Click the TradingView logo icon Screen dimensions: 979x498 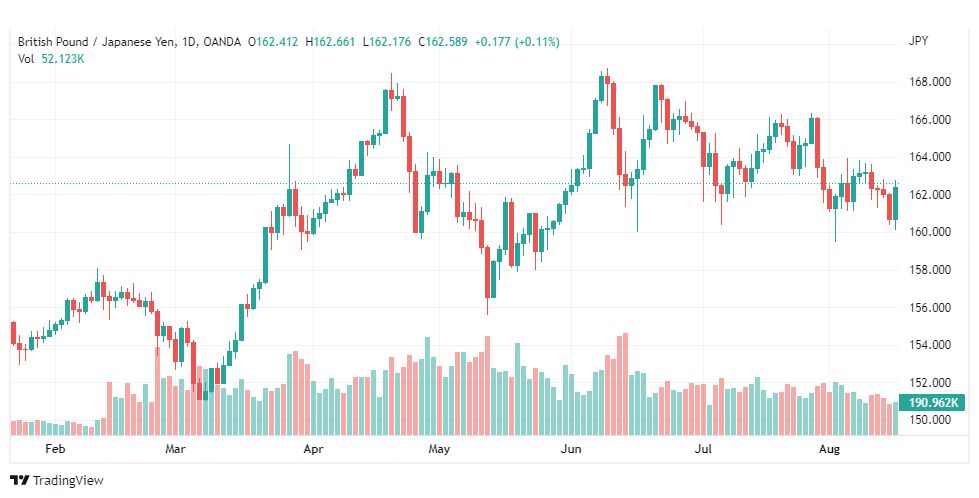[x=19, y=480]
